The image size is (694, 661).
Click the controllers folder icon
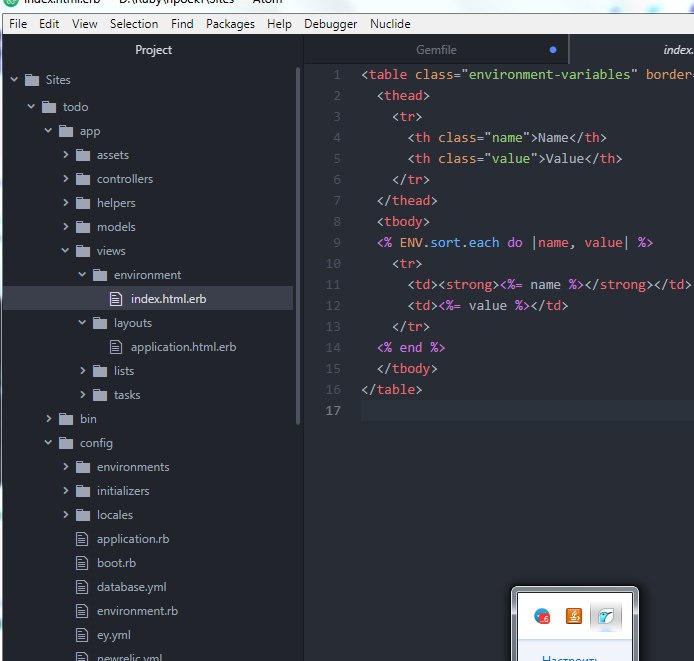tap(83, 179)
